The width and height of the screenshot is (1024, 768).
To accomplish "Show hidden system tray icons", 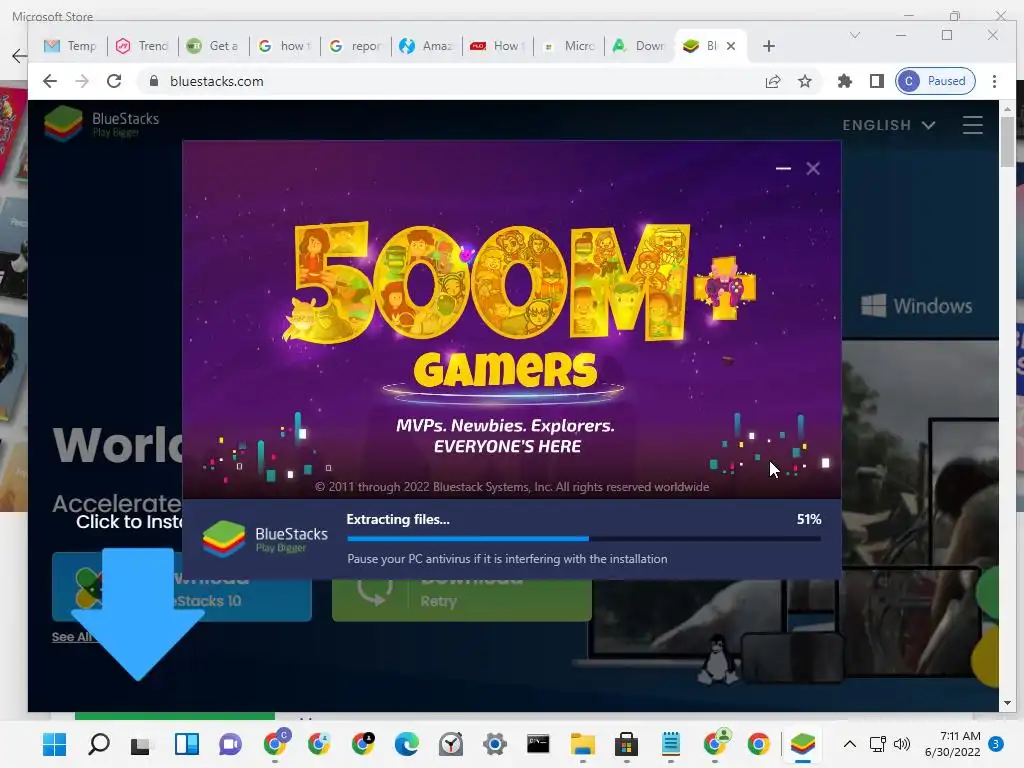I will click(849, 744).
